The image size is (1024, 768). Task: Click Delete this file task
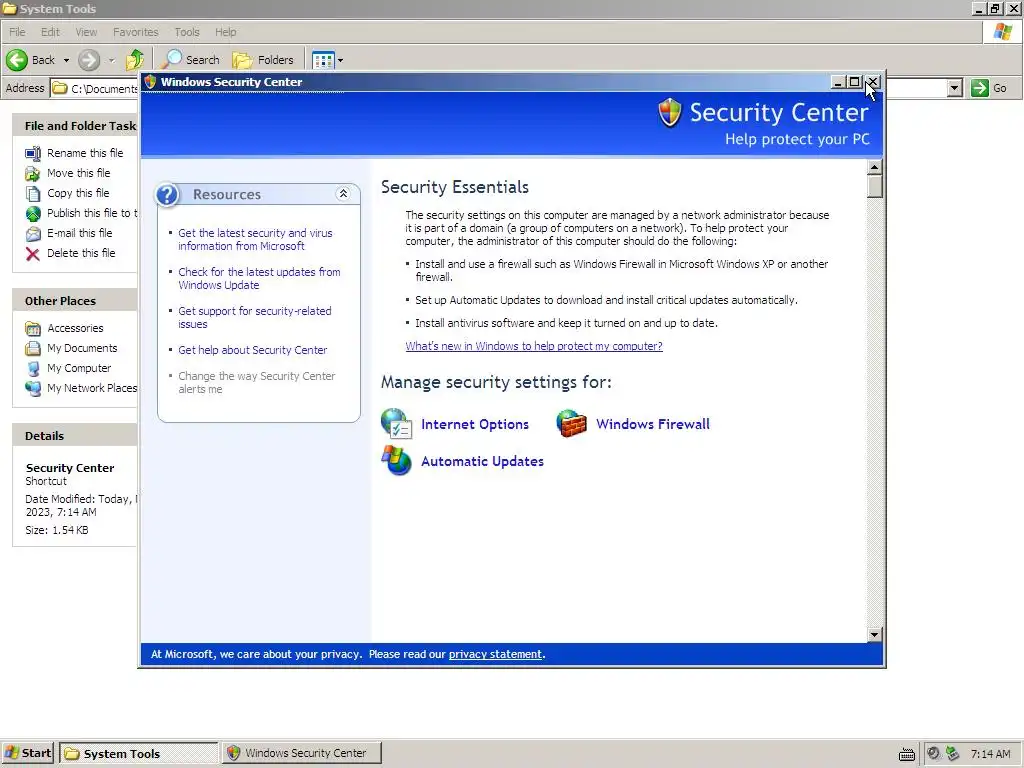click(81, 253)
